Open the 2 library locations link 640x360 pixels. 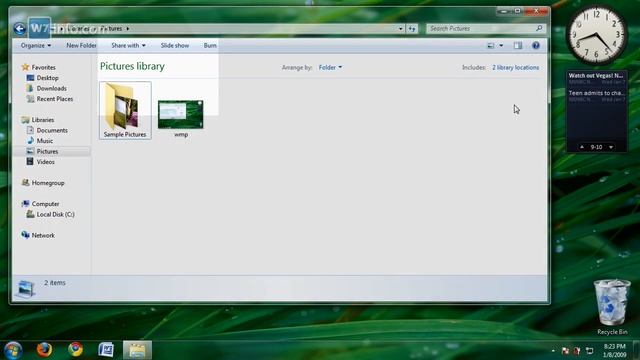515,67
